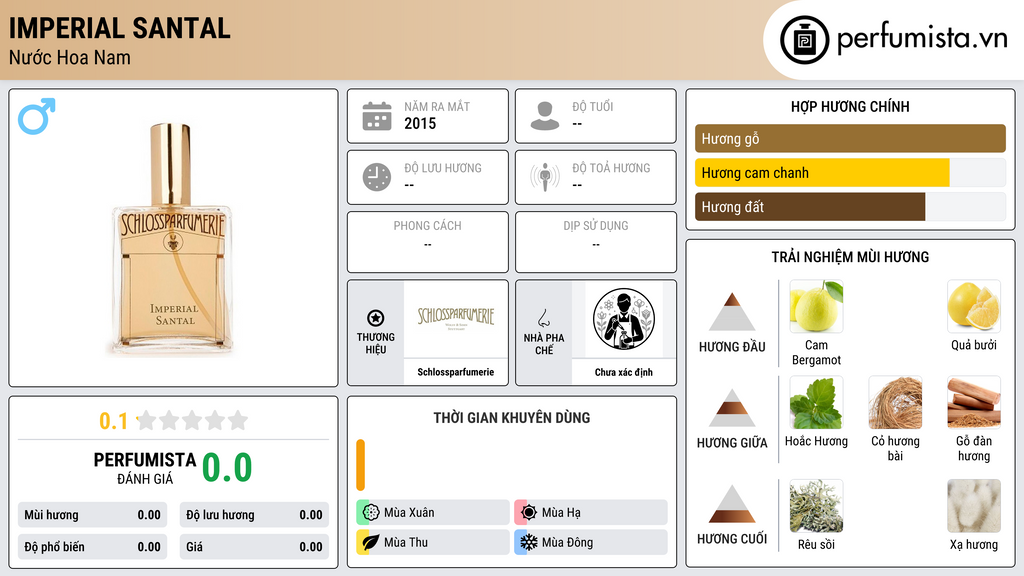Click the Hương cuối pyramid icon
This screenshot has height=576, width=1024.
(x=732, y=504)
